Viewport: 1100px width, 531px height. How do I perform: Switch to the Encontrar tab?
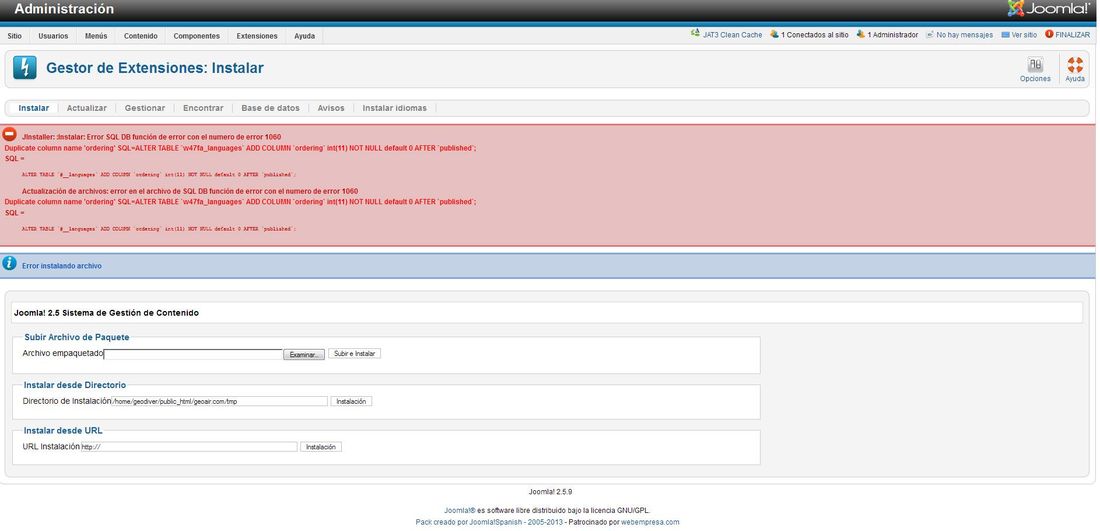click(x=203, y=108)
